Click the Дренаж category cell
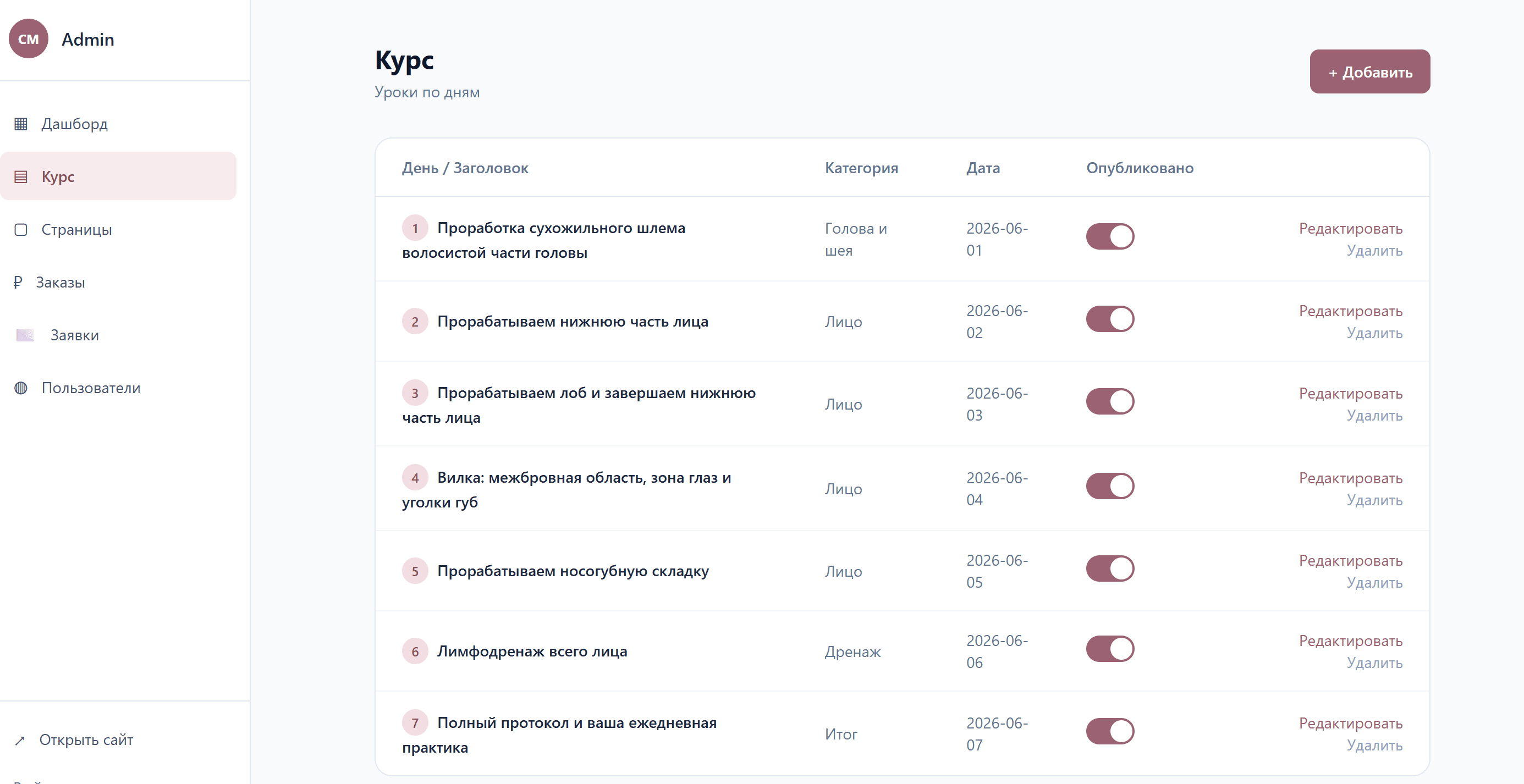 point(852,652)
